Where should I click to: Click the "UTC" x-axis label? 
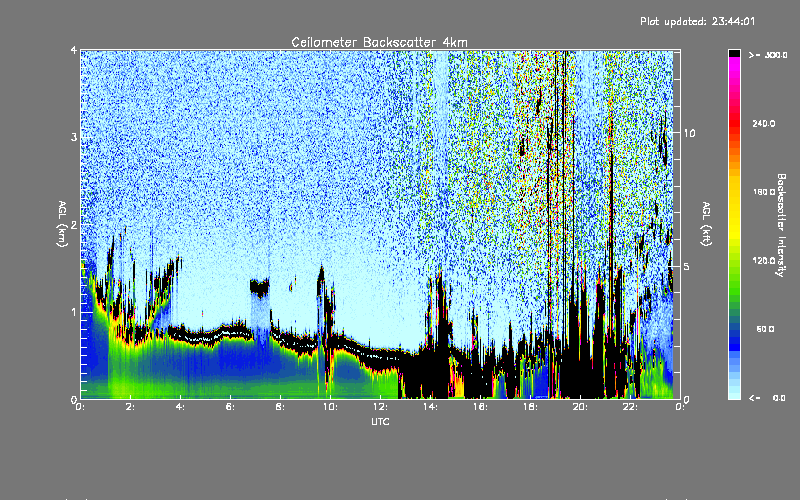(x=380, y=421)
